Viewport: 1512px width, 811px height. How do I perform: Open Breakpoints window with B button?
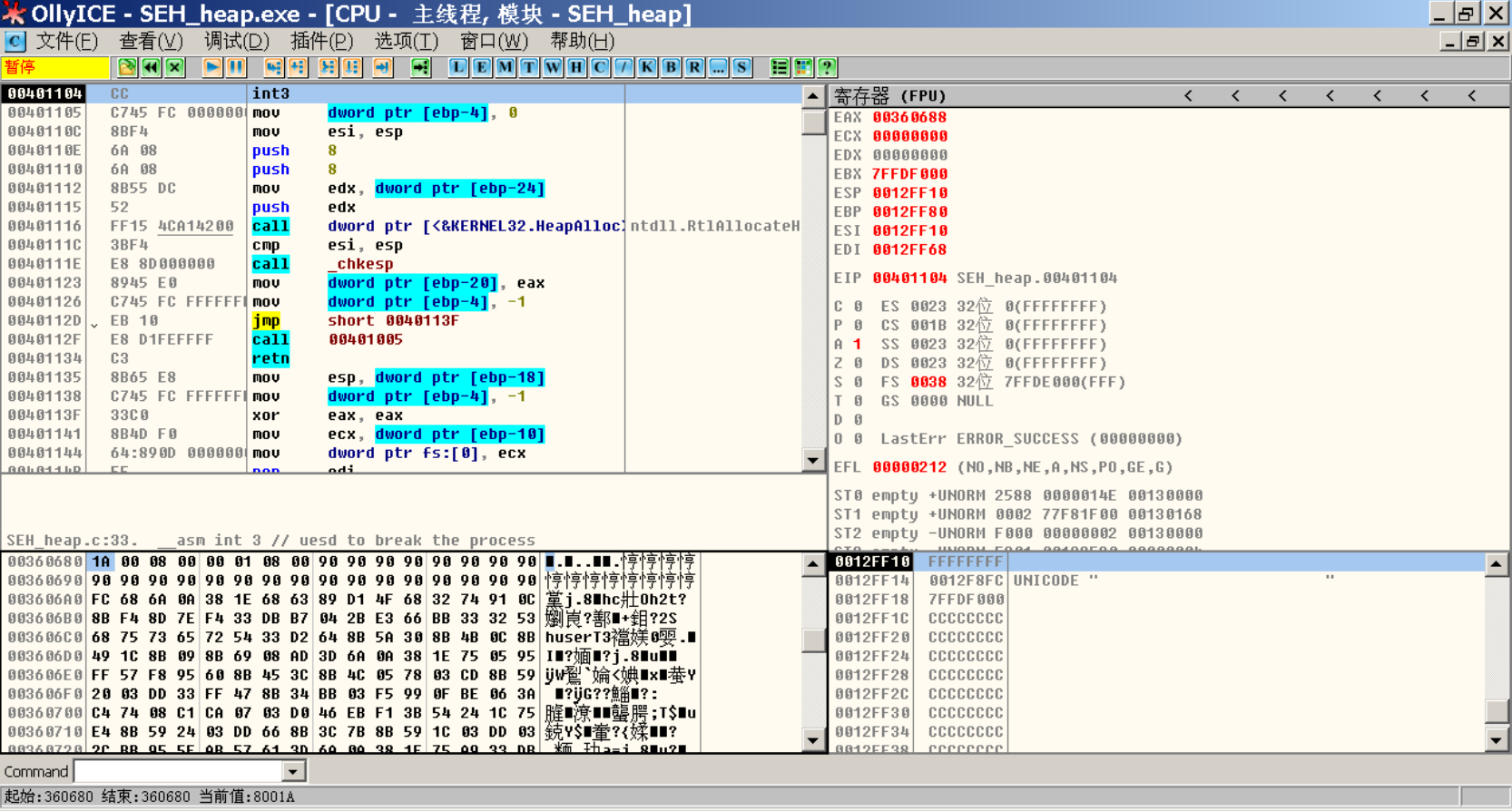[671, 67]
